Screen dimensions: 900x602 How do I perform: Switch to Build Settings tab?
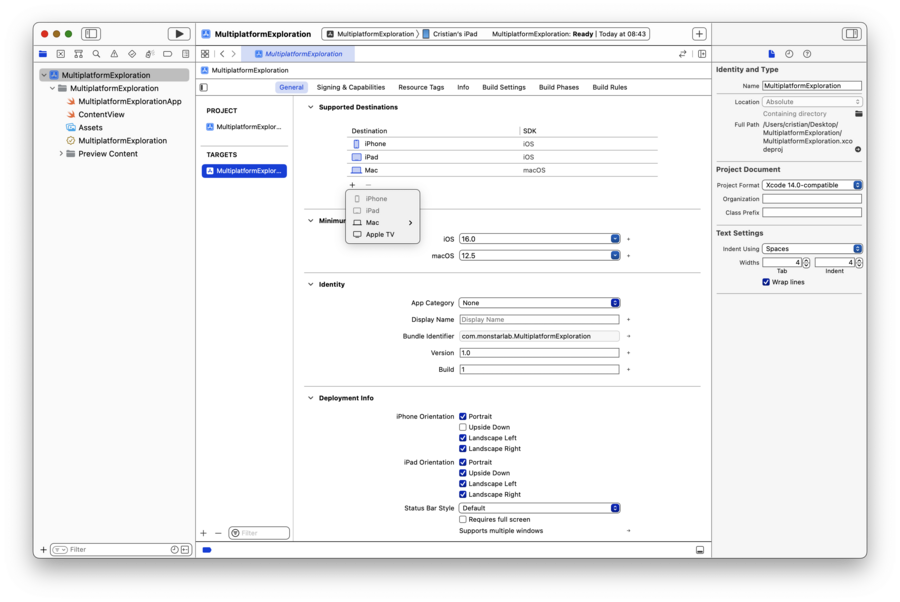504,87
